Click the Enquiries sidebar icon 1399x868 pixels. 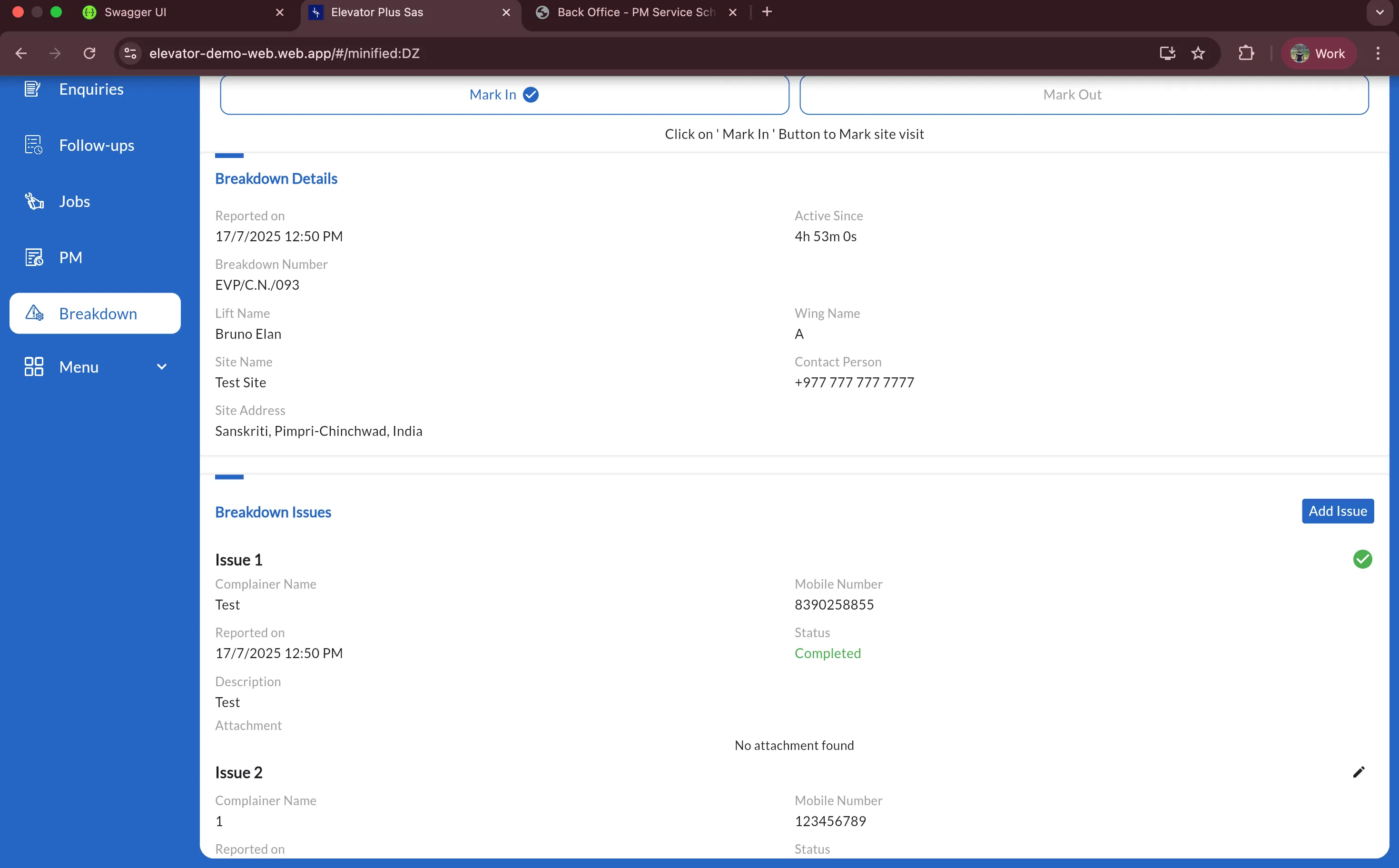33,89
